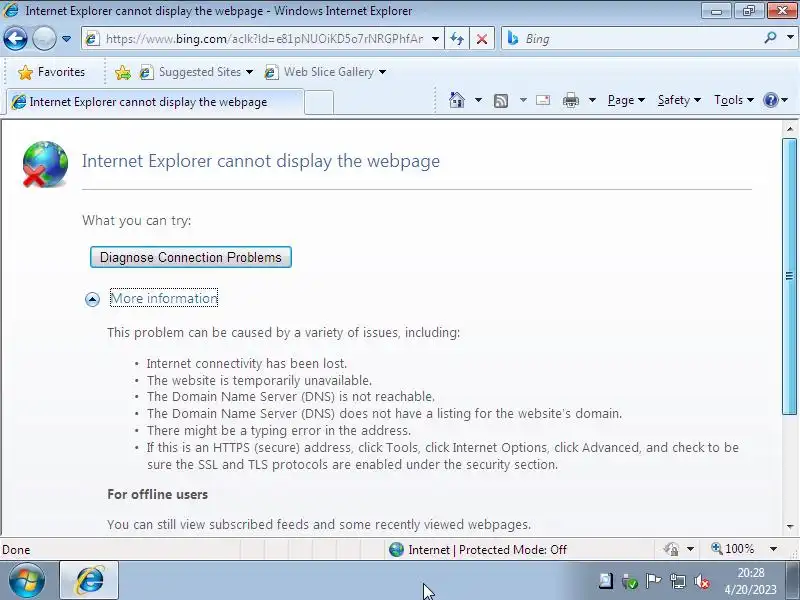This screenshot has width=800, height=600.
Task: Click 'Internet connectivity has been lost.' text
Action: [246, 363]
